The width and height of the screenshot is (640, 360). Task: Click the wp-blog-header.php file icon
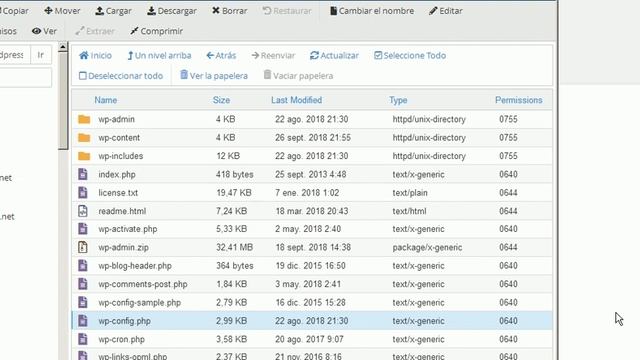click(83, 266)
